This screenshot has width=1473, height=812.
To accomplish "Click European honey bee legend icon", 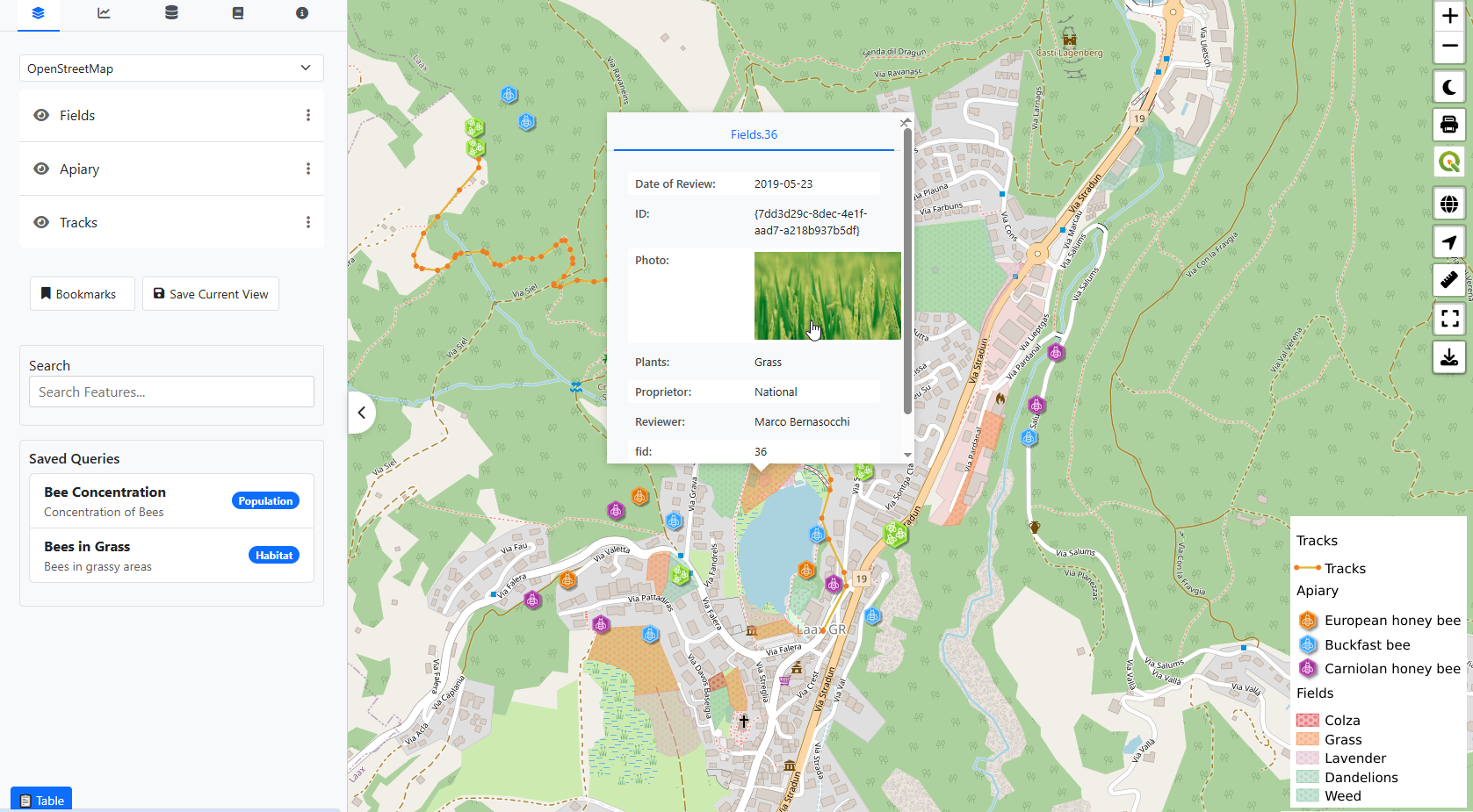I will pyautogui.click(x=1308, y=621).
